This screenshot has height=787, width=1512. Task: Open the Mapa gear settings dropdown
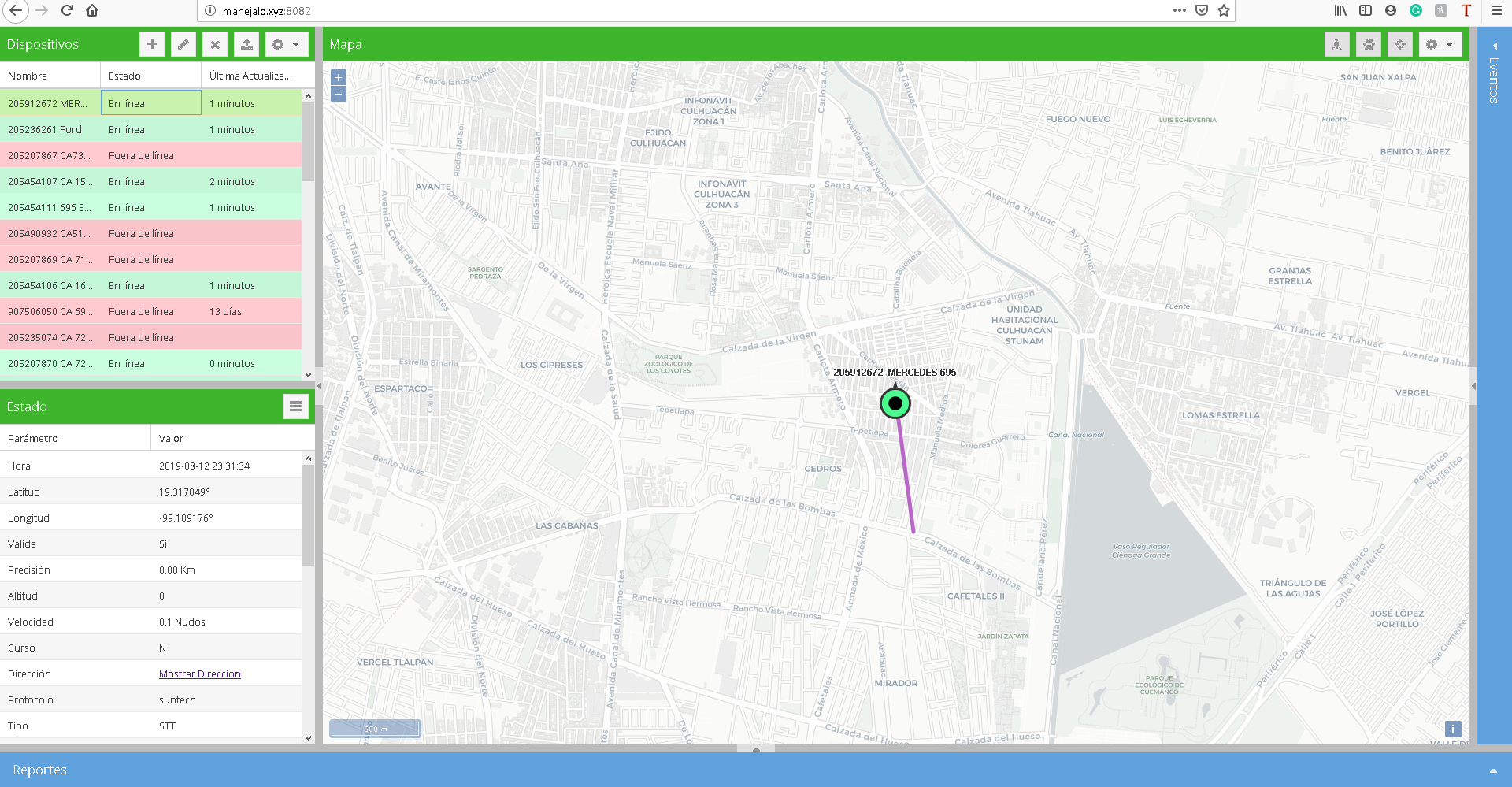tap(1440, 44)
